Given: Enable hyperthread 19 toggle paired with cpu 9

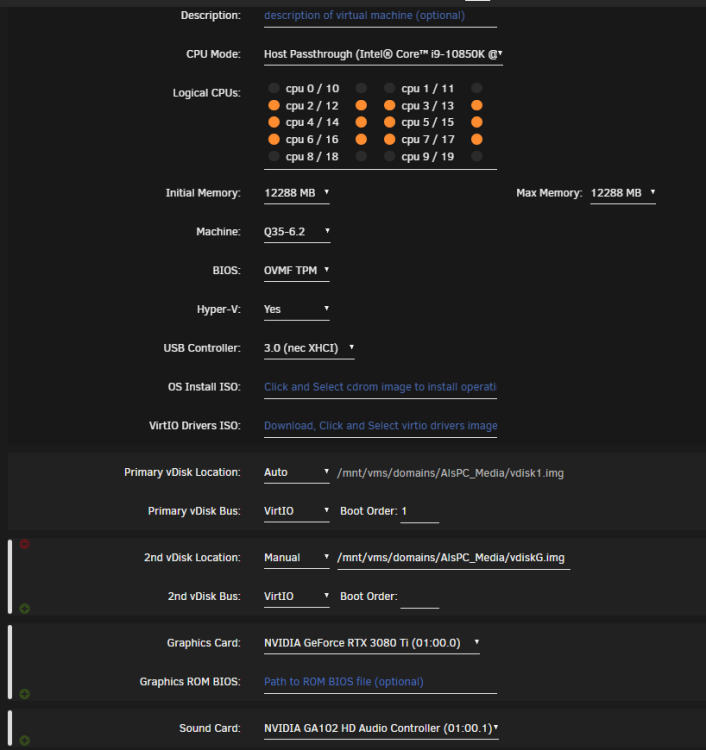Looking at the screenshot, I should pyautogui.click(x=476, y=156).
